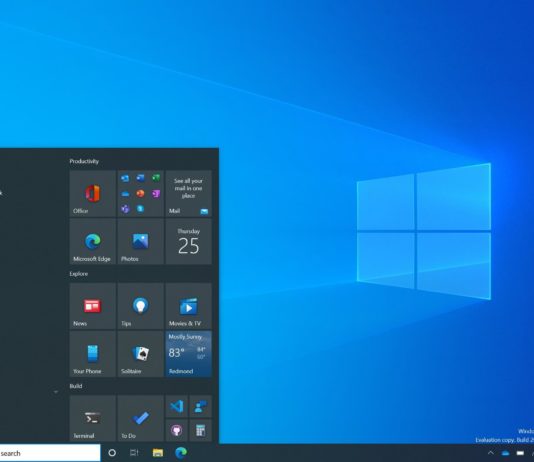This screenshot has height=462, width=534.
Task: Open the Movies & TV tile
Action: click(188, 306)
